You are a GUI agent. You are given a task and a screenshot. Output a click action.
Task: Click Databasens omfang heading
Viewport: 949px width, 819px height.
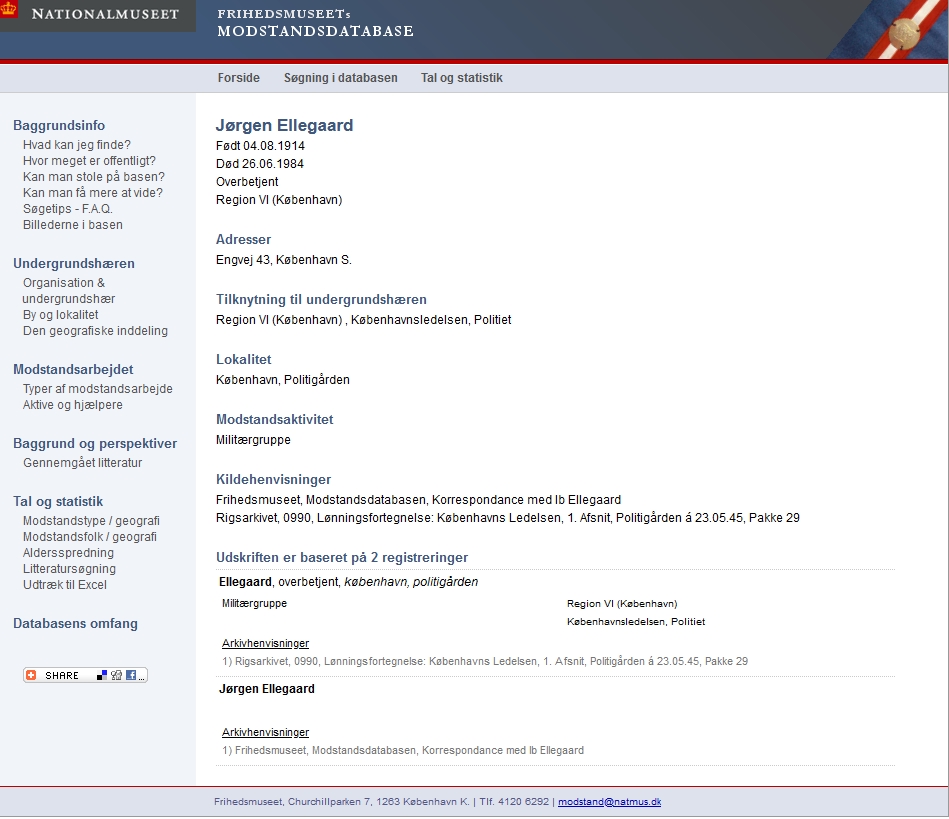(x=76, y=623)
